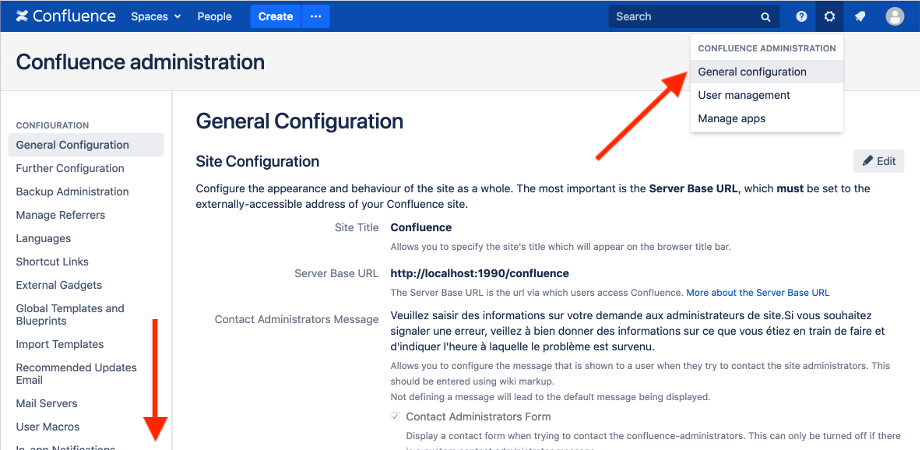Toggle the administration gear icon menu
Viewport: 920px width, 450px height.
(x=829, y=16)
